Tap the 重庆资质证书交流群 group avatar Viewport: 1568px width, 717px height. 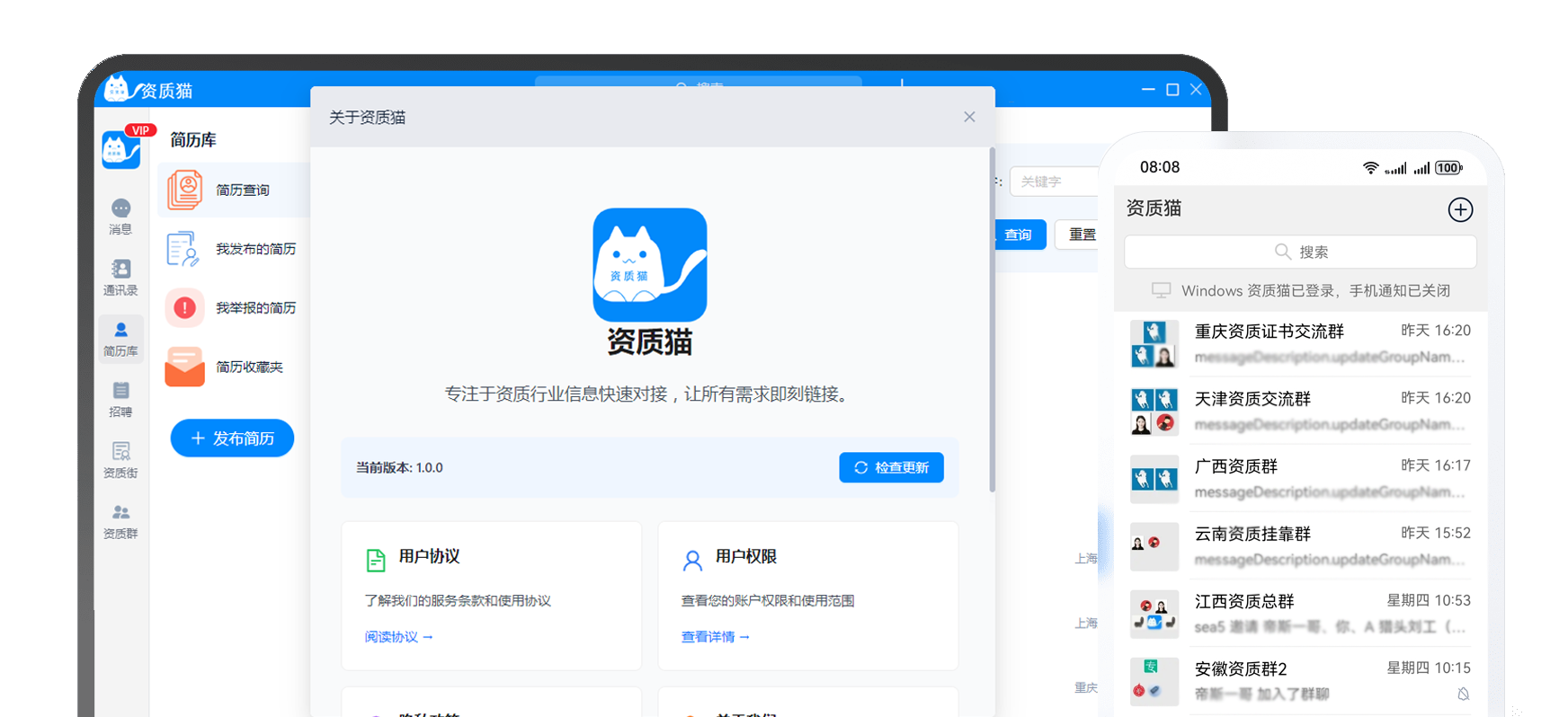tap(1154, 343)
